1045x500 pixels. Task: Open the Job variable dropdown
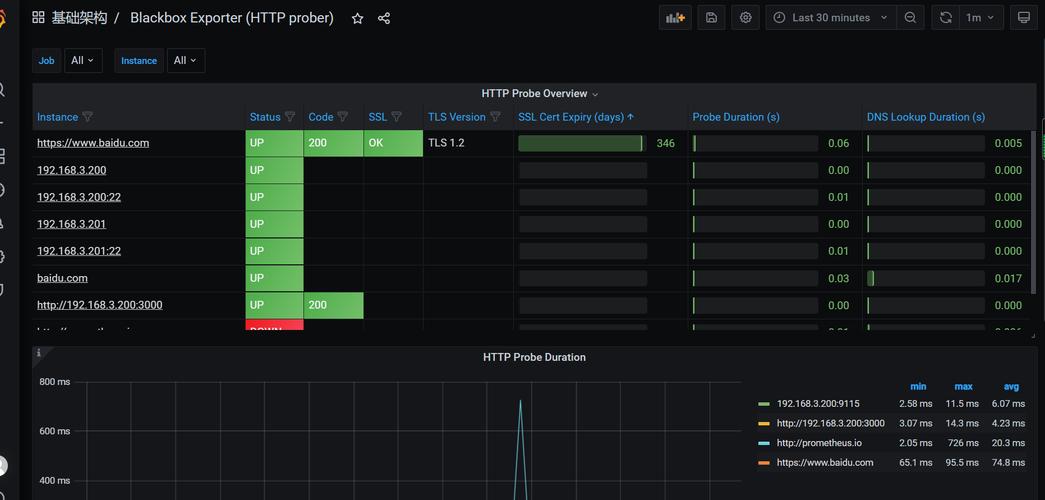[x=84, y=61]
